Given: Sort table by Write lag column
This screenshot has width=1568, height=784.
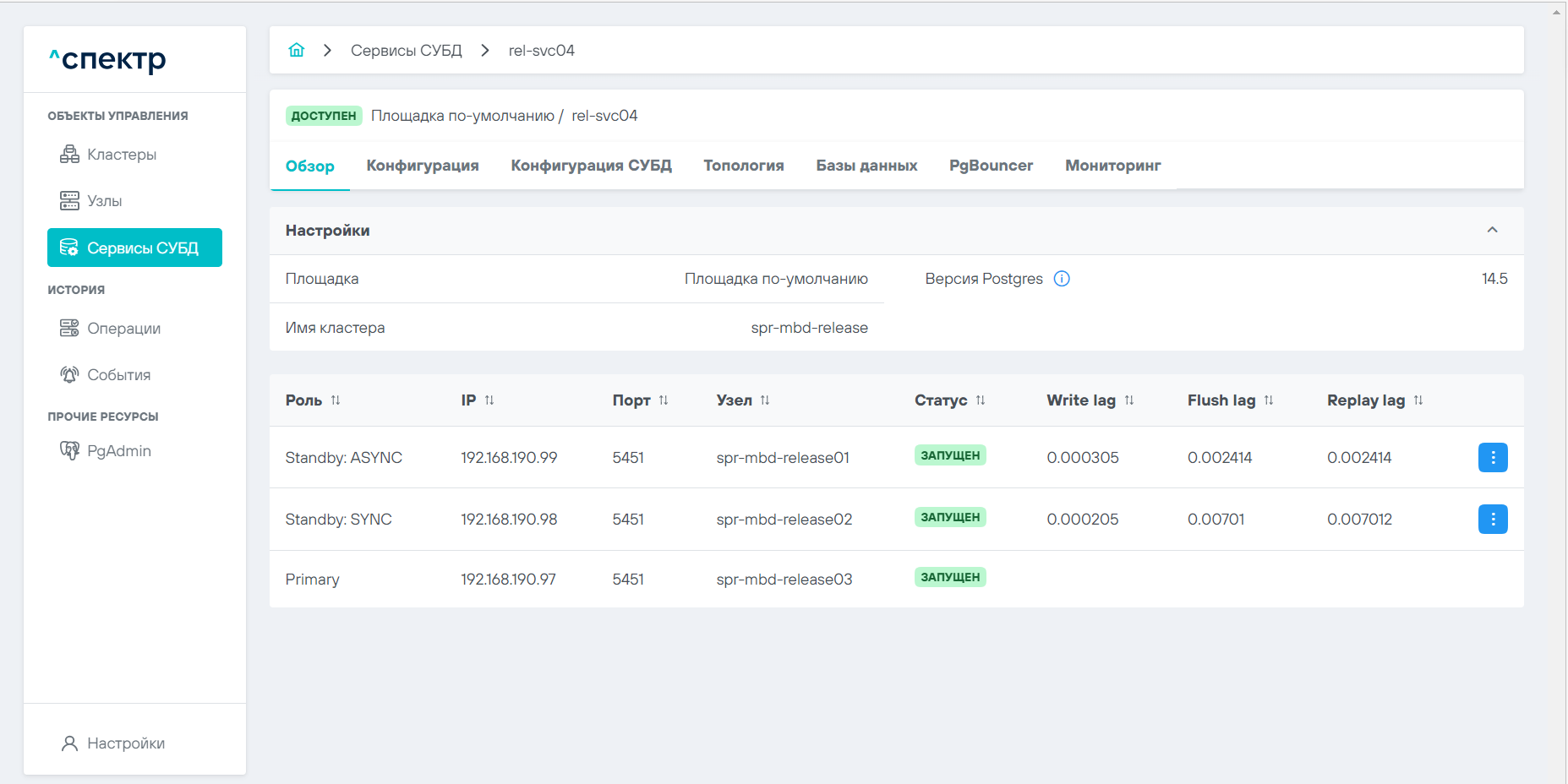Looking at the screenshot, I should (x=1129, y=400).
